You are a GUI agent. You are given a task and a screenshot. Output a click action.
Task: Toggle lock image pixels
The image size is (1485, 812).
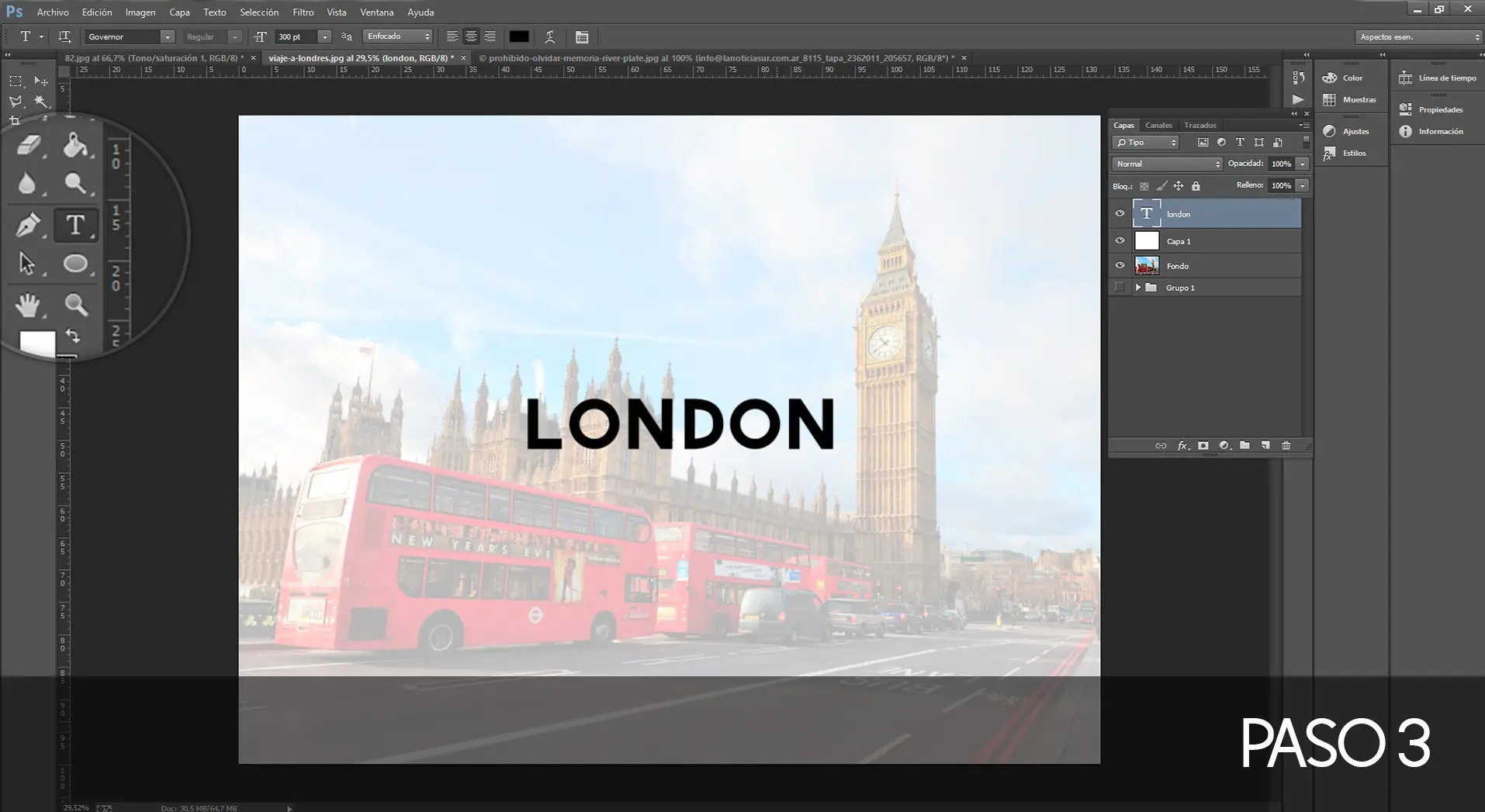pos(1161,186)
